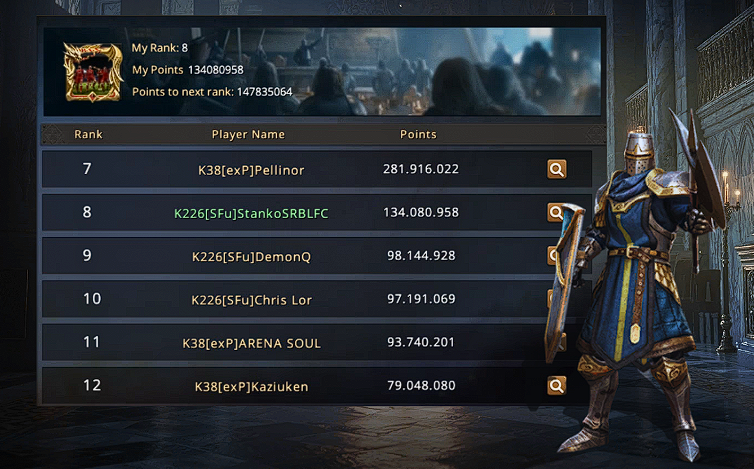This screenshot has width=754, height=469.
Task: Sort by the Points column header
Action: pos(418,134)
